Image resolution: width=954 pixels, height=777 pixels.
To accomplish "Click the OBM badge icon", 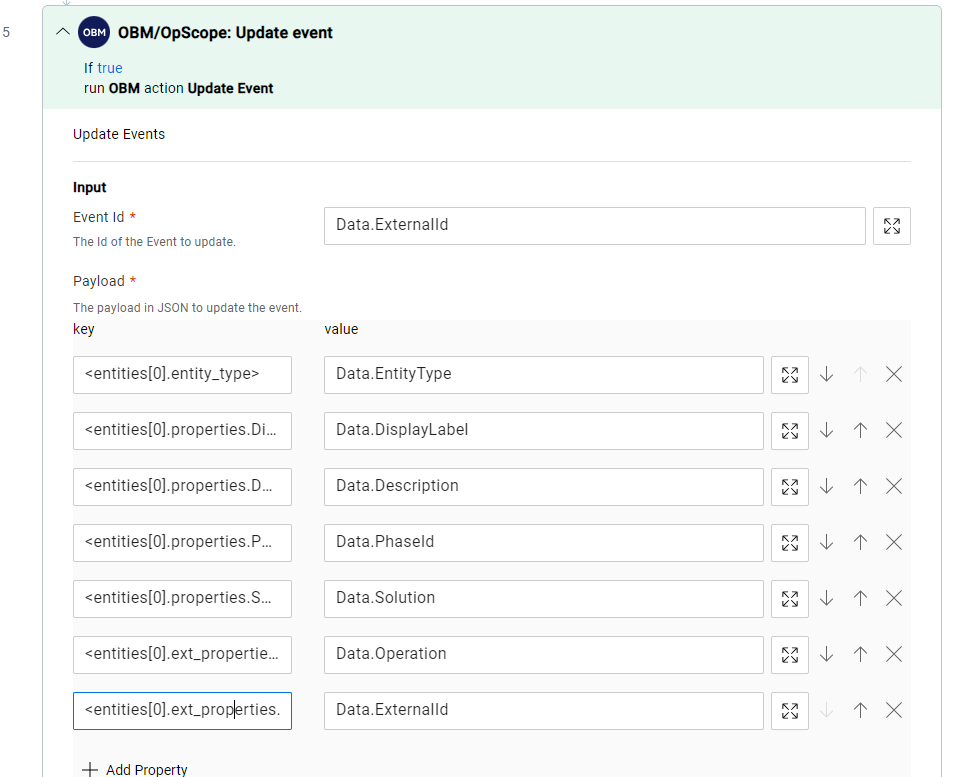I will 94,31.
